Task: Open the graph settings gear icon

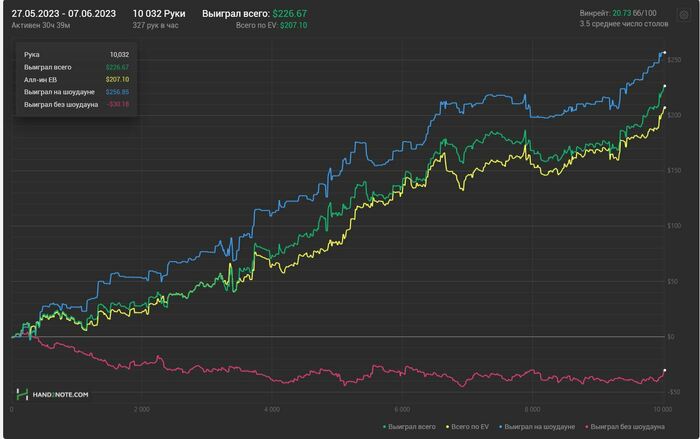Action: 684,16
